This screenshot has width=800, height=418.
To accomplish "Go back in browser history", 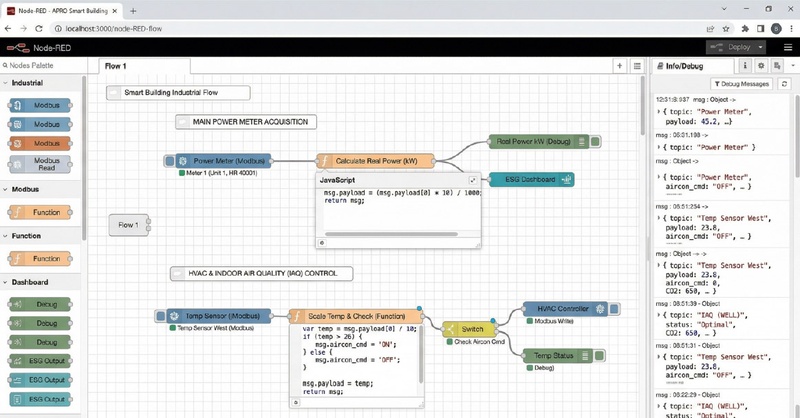I will click(8, 29).
